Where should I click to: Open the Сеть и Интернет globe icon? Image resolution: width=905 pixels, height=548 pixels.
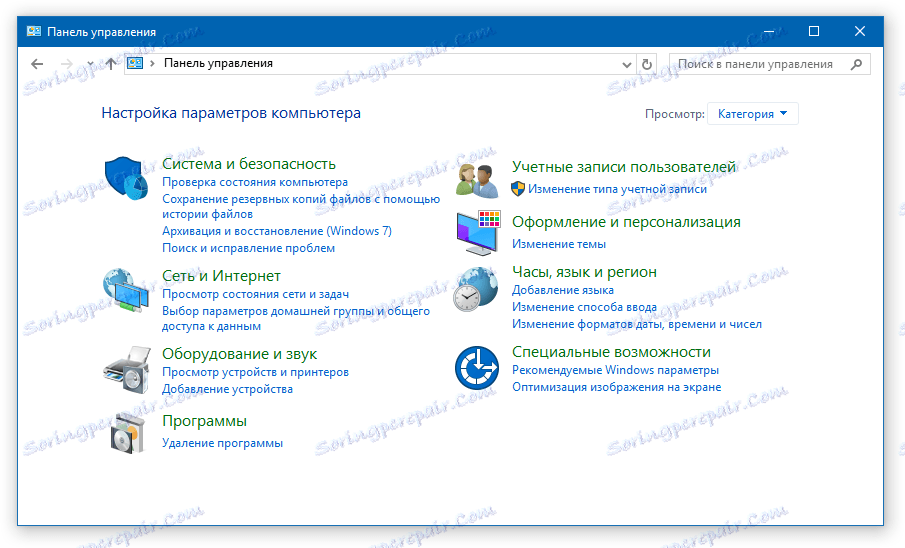(x=126, y=290)
